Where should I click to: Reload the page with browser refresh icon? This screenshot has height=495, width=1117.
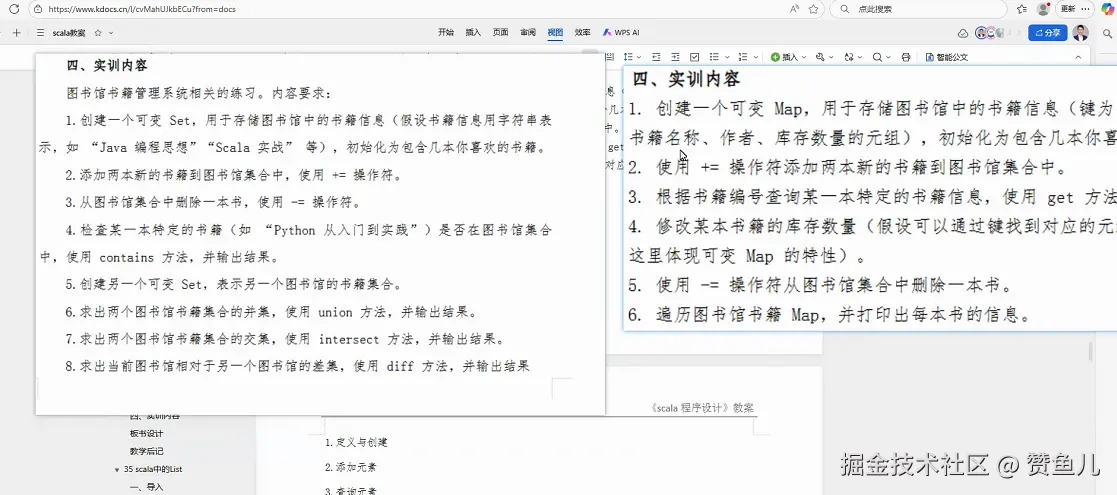point(14,9)
